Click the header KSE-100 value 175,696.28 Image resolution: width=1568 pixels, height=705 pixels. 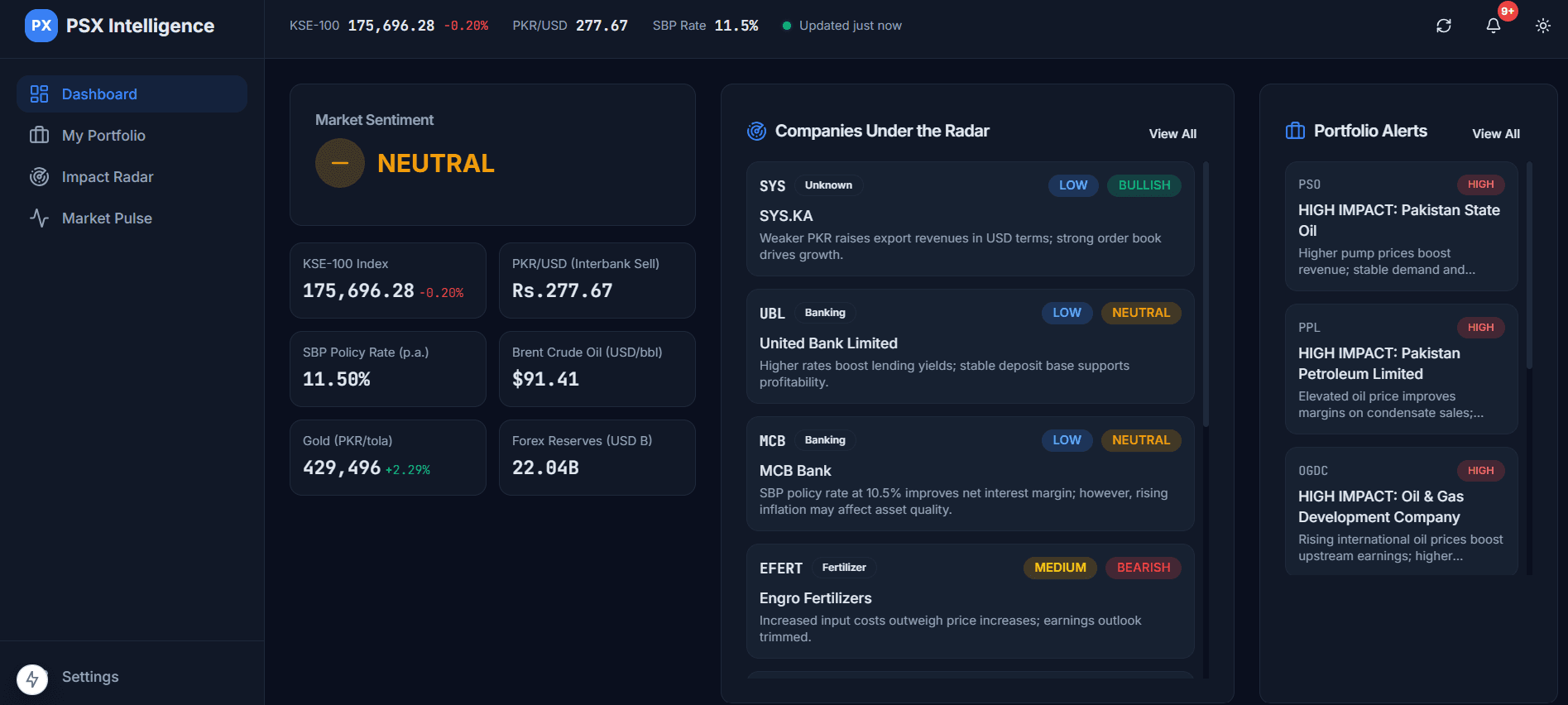coord(391,26)
